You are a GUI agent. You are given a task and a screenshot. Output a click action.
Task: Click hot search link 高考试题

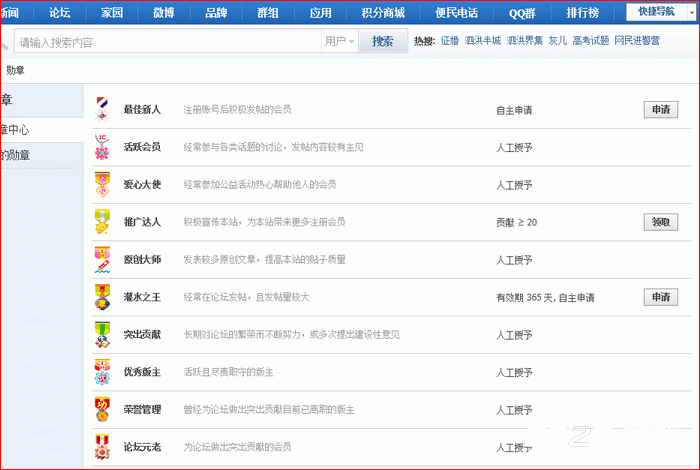click(591, 41)
